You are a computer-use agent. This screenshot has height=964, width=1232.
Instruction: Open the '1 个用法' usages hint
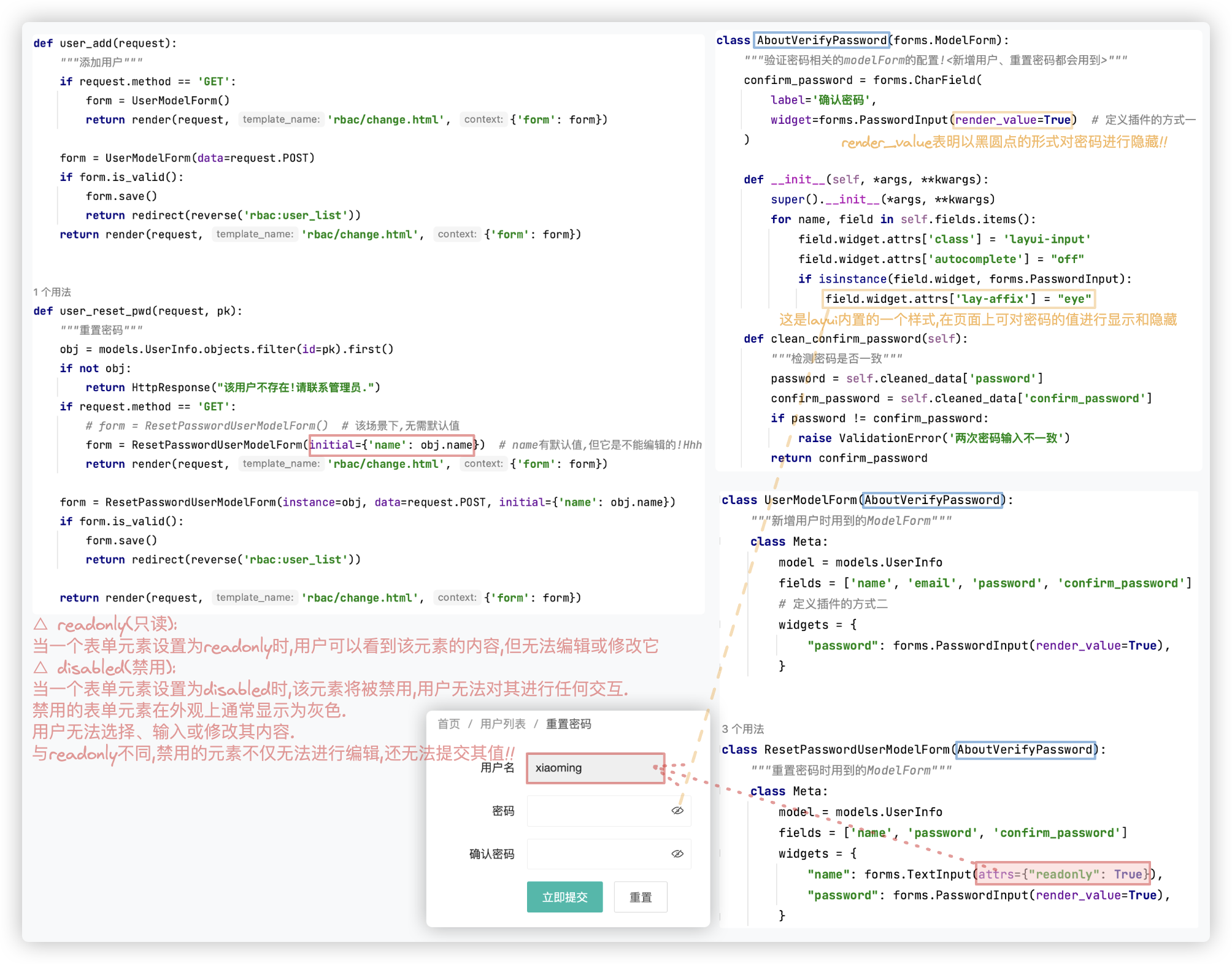pos(52,292)
